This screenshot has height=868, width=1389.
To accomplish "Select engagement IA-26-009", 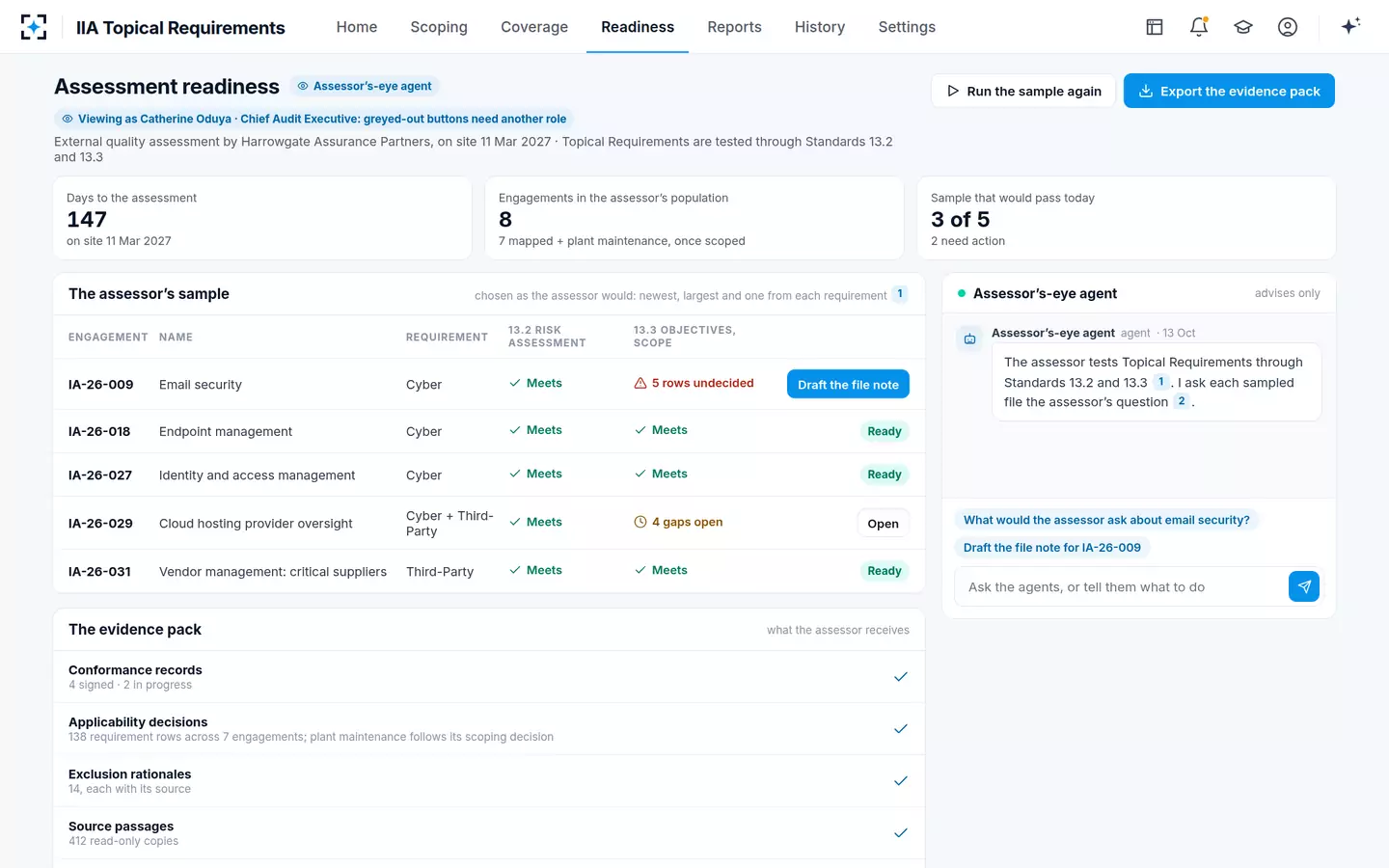I will pos(100,384).
